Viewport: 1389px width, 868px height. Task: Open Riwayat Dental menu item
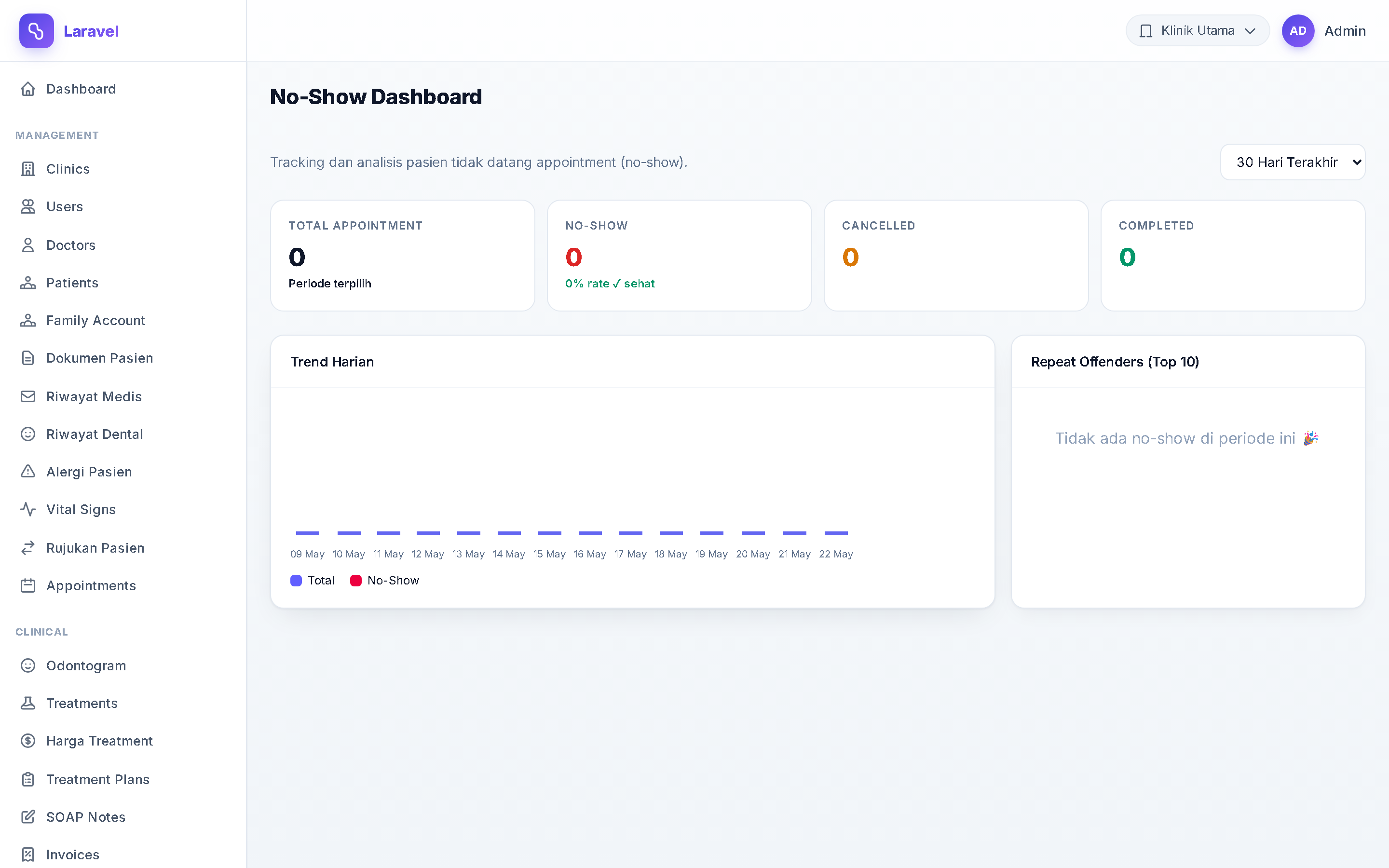coord(123,434)
